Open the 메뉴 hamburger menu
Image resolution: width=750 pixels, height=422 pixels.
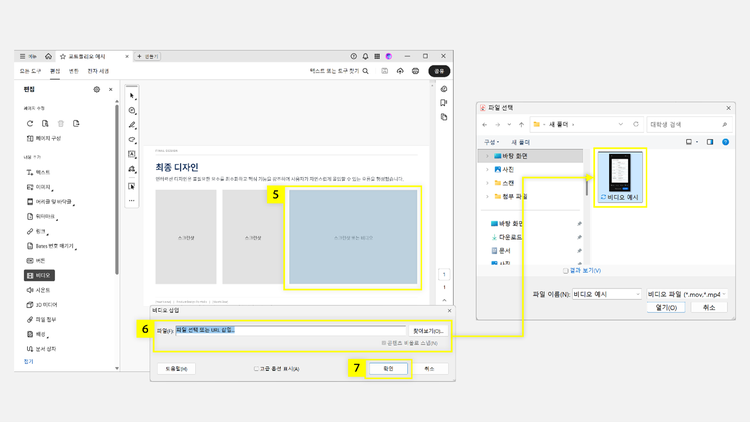pyautogui.click(x=28, y=56)
